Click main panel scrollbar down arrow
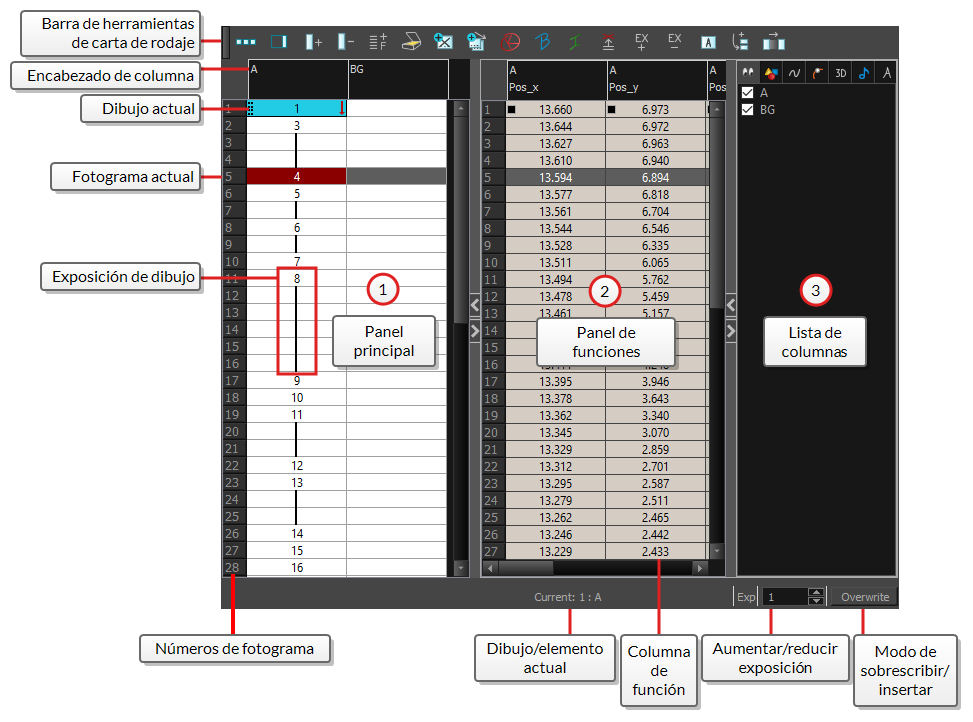The image size is (973, 722). pyautogui.click(x=460, y=568)
